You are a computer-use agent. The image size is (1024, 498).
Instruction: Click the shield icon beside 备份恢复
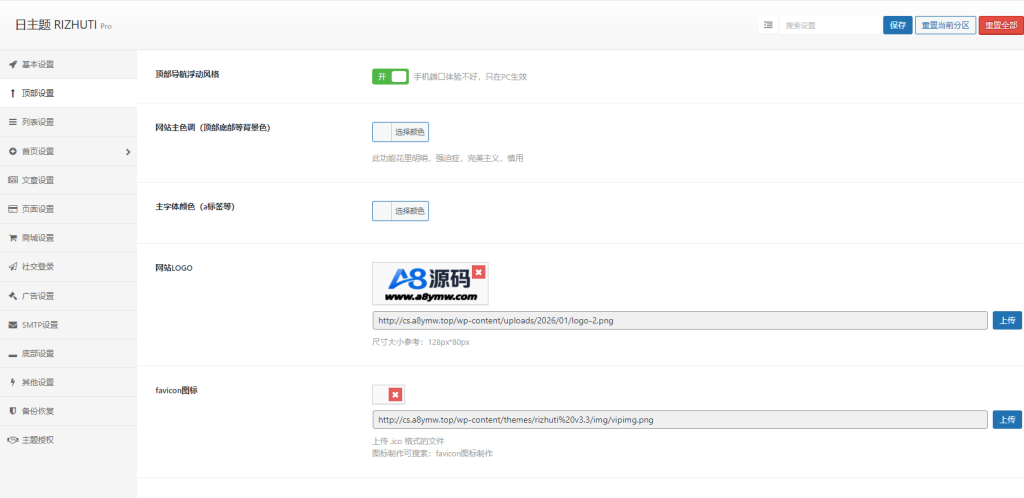[x=13, y=411]
